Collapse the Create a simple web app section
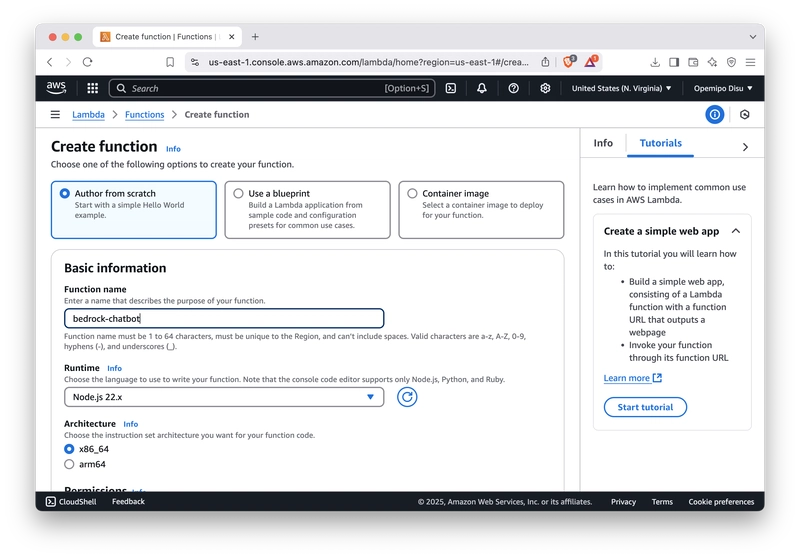This screenshot has height=558, width=800. coord(736,231)
